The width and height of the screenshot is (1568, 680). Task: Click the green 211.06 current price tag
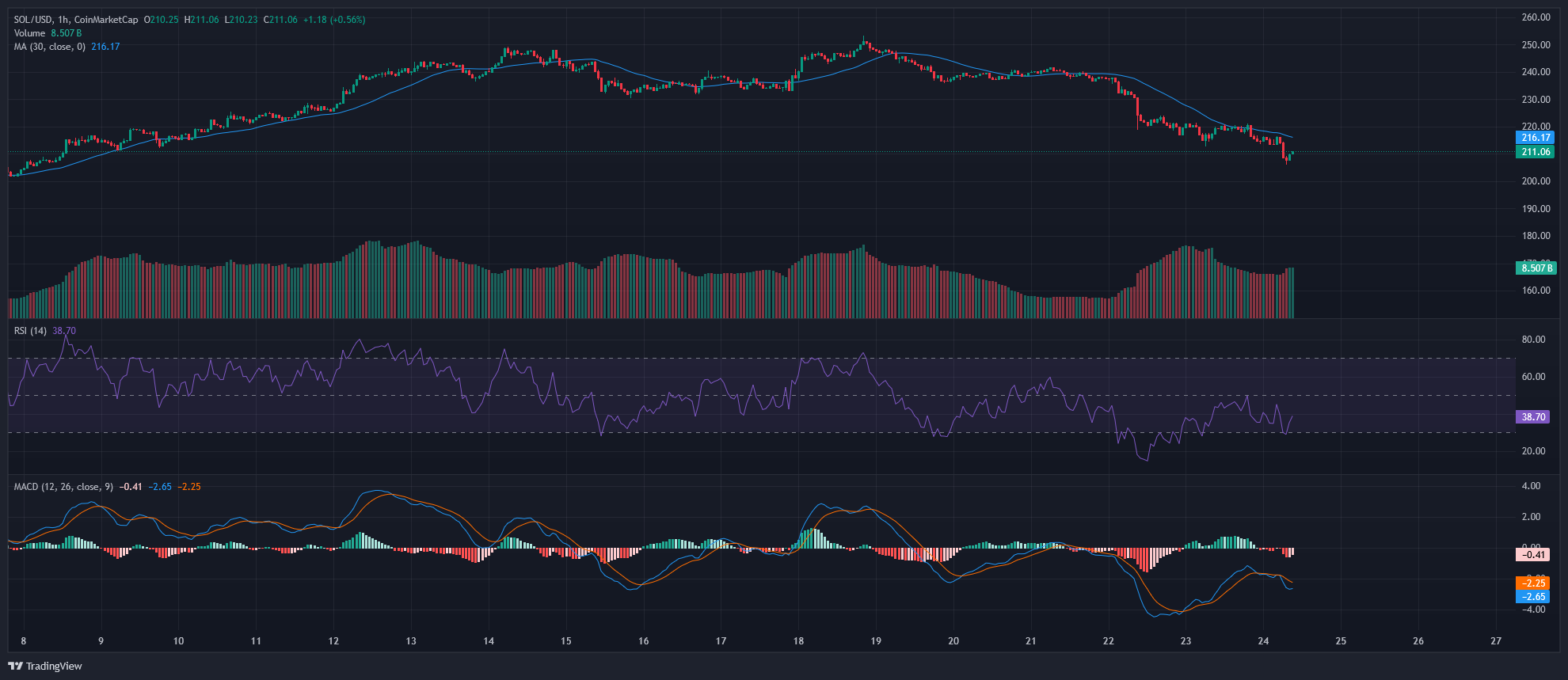tap(1536, 152)
